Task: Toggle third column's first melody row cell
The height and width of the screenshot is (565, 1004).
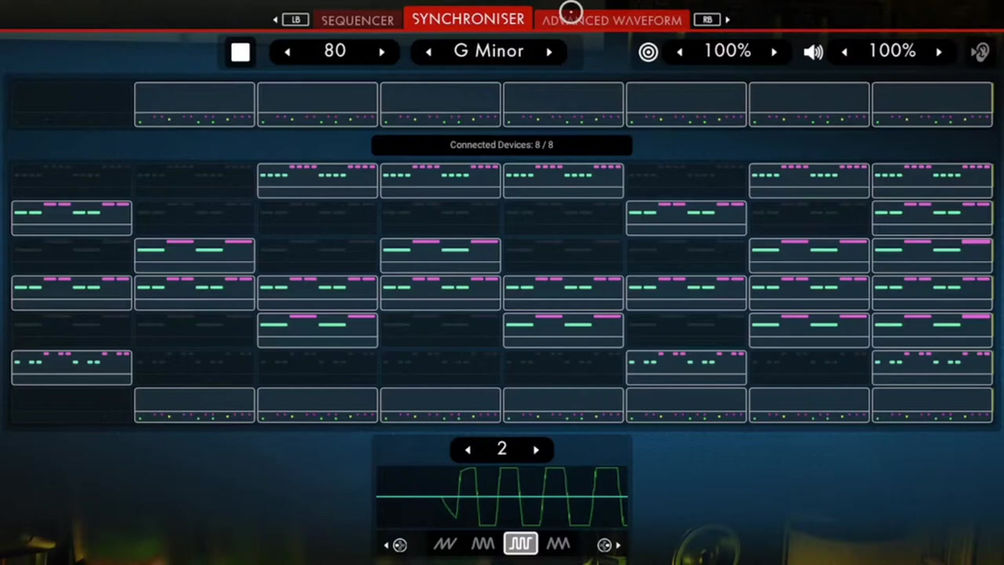Action: [x=318, y=181]
